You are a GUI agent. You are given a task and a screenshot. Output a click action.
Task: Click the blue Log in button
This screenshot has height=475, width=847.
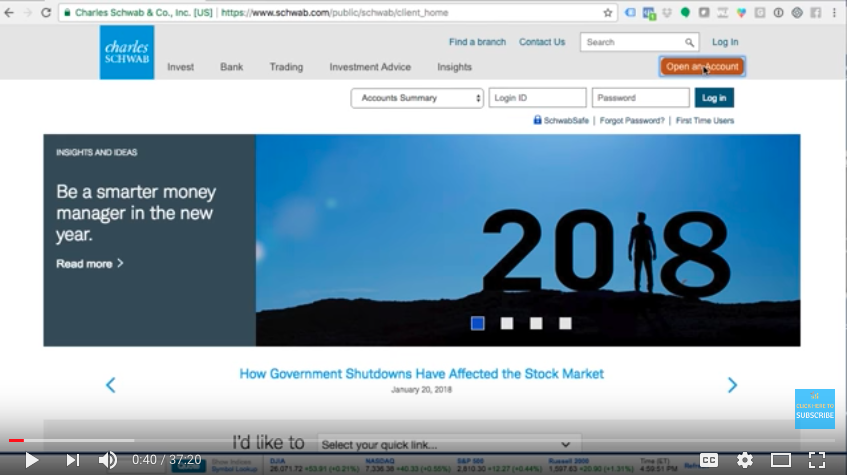pyautogui.click(x=714, y=98)
